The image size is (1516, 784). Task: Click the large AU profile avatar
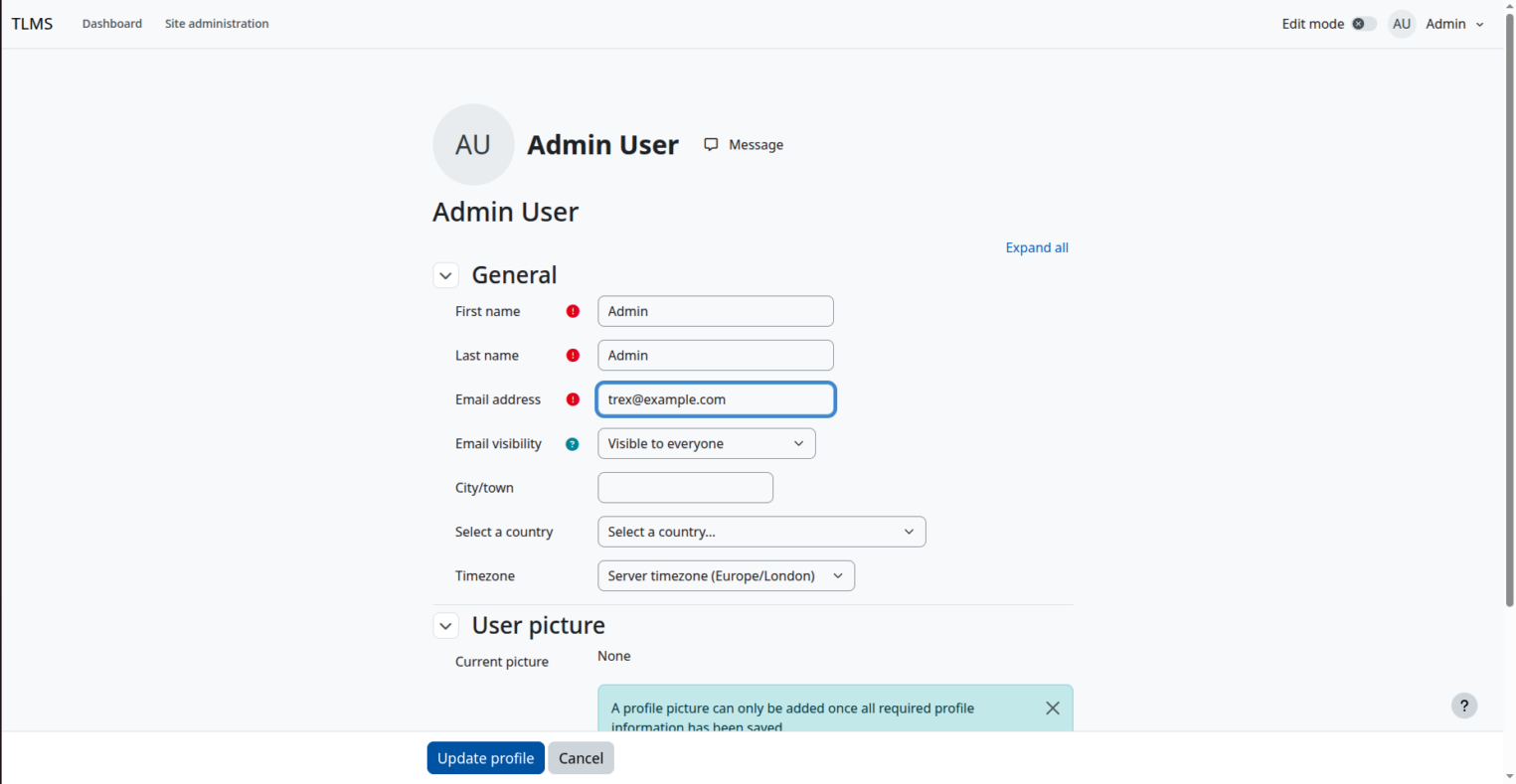[x=473, y=145]
